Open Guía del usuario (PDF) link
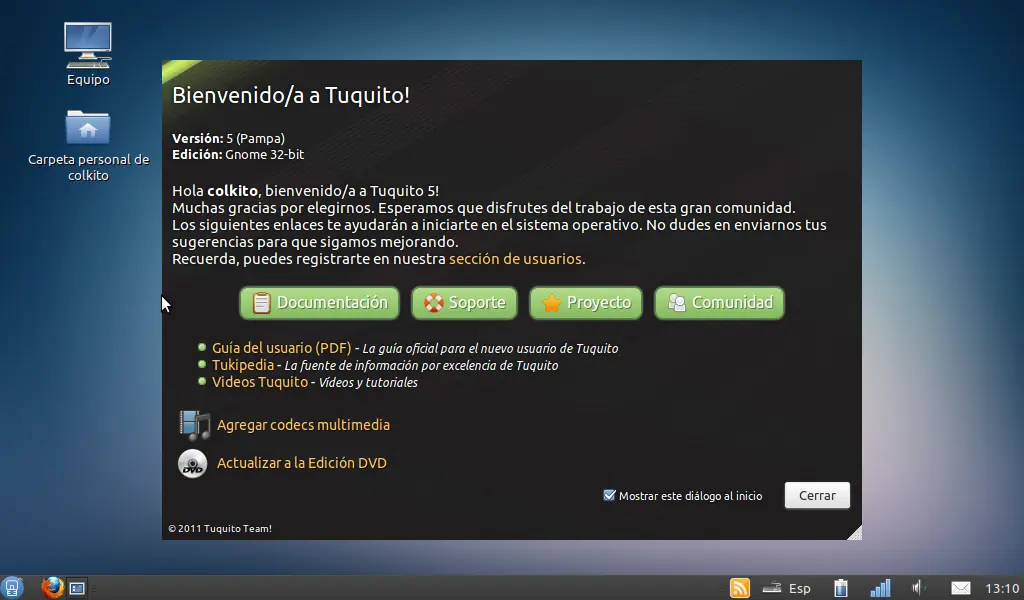This screenshot has height=600, width=1024. pos(281,348)
